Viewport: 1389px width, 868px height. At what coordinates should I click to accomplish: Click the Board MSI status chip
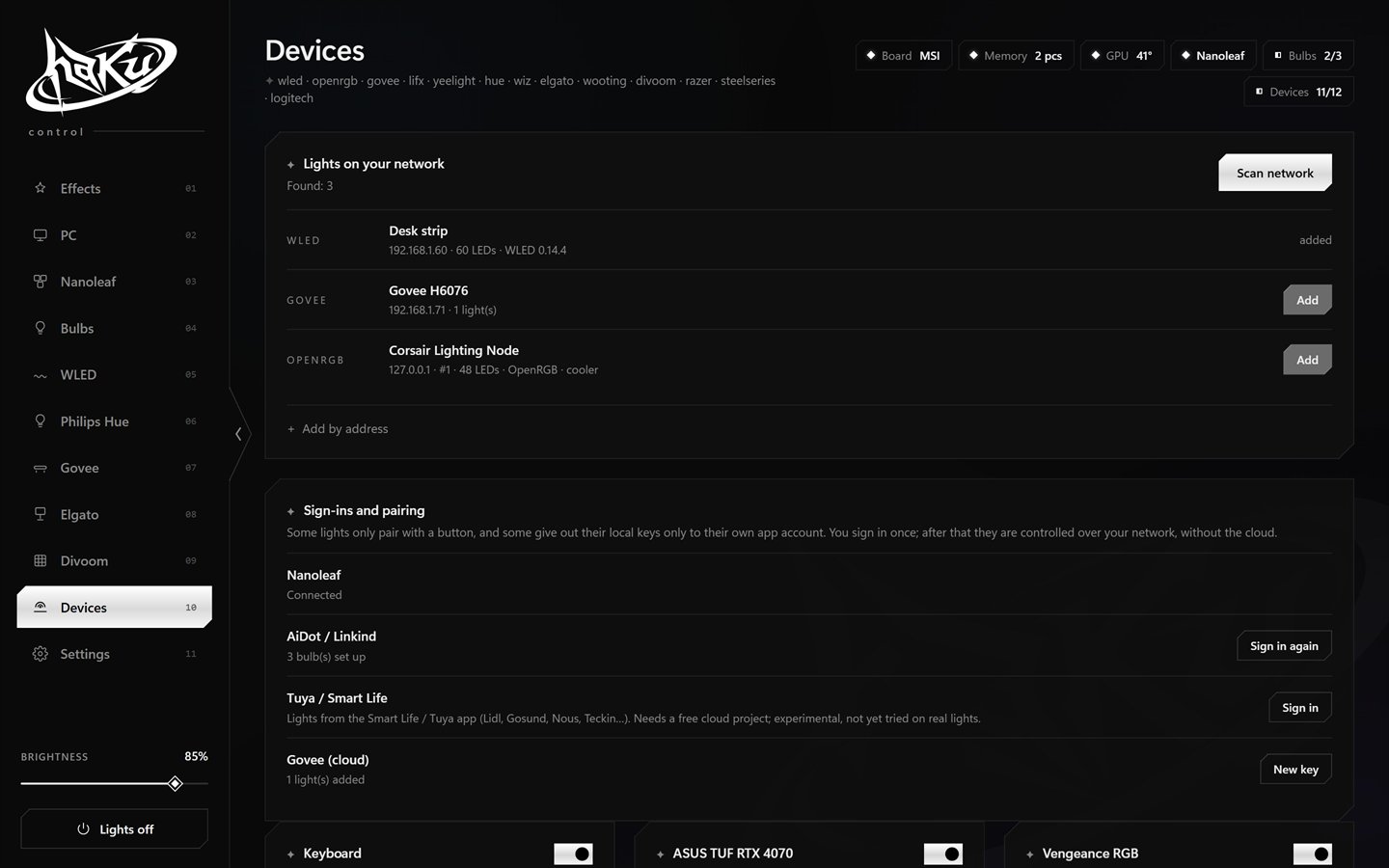tap(904, 56)
